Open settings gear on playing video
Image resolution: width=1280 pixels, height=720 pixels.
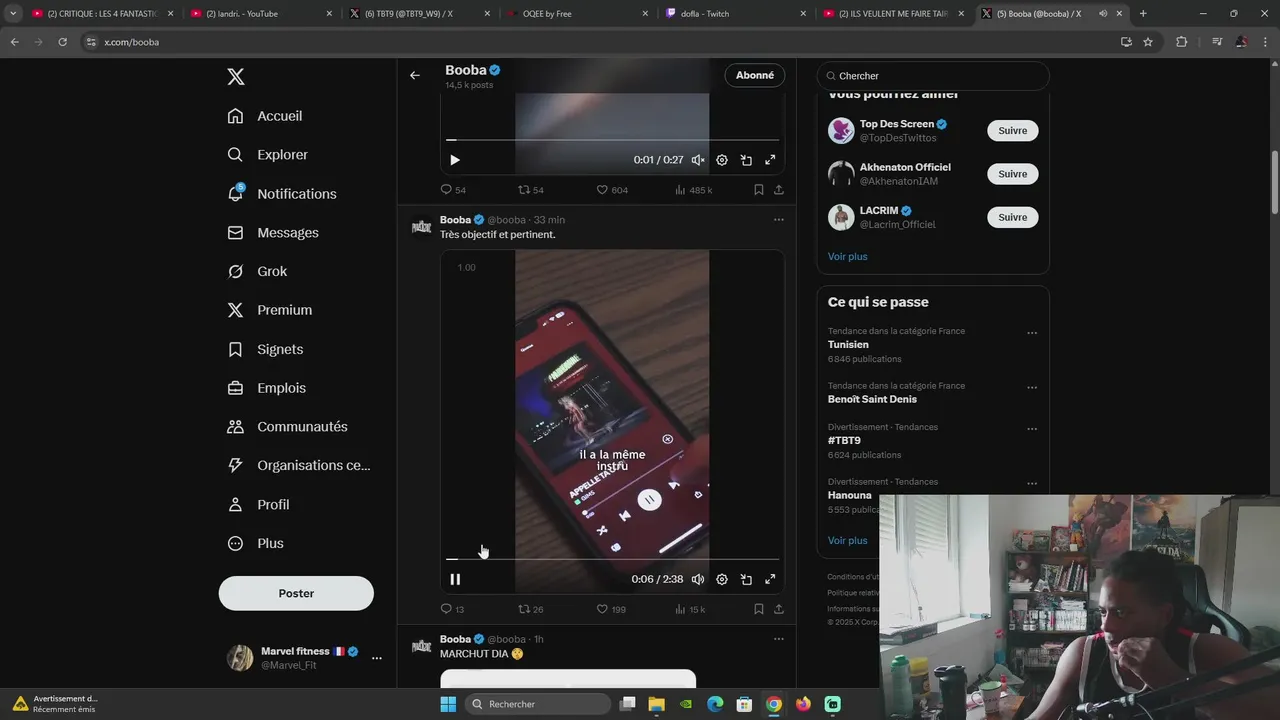pos(722,579)
